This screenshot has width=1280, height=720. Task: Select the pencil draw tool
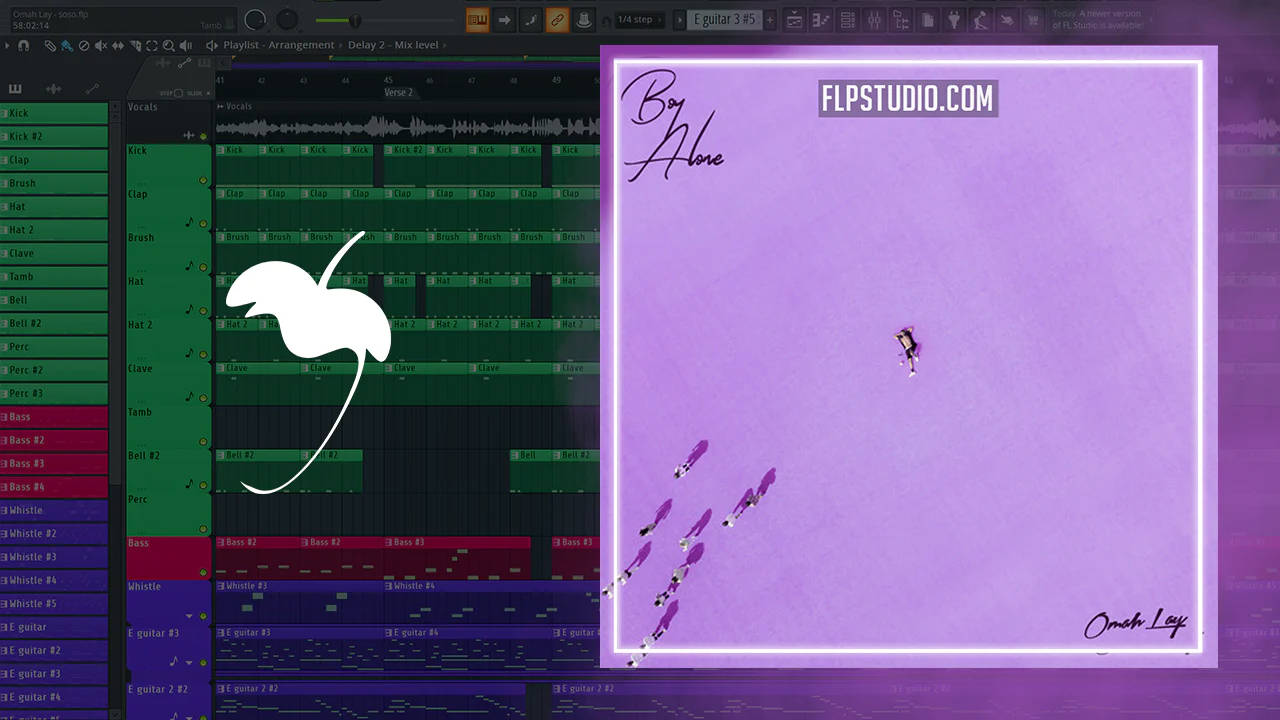pos(50,45)
